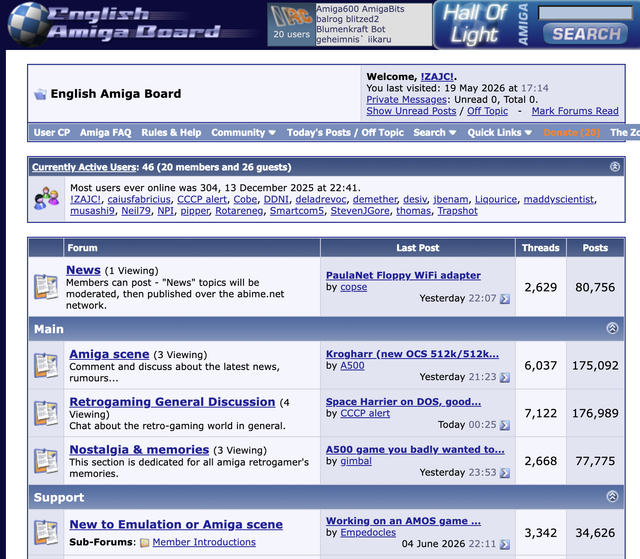
Task: Go to last post arrow for PaulaNet thread
Action: pos(505,299)
